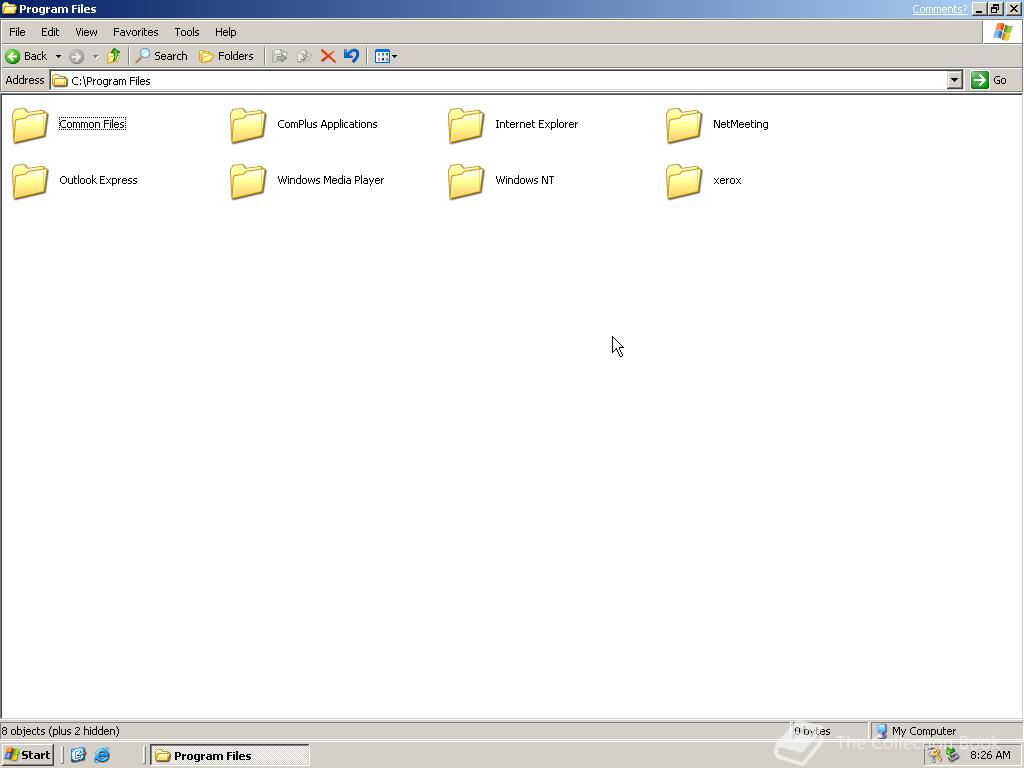Go up one folder level
Viewport: 1024px width, 768px height.
pos(114,56)
